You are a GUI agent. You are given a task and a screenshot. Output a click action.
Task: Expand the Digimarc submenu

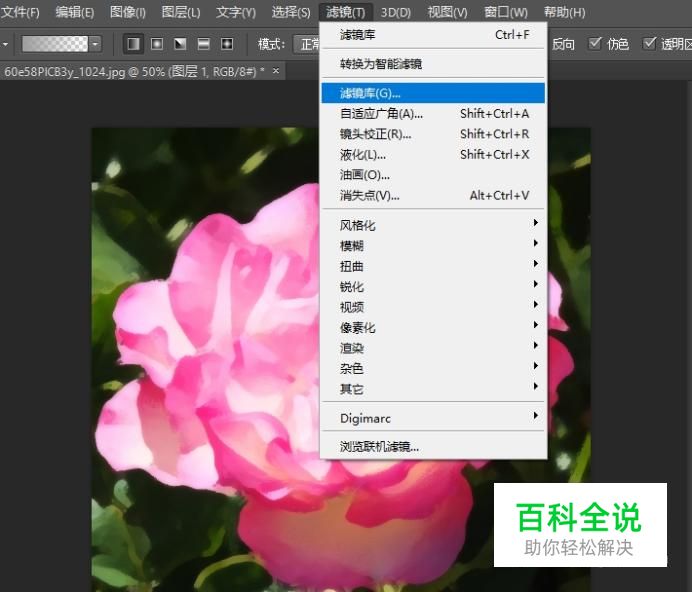point(434,418)
